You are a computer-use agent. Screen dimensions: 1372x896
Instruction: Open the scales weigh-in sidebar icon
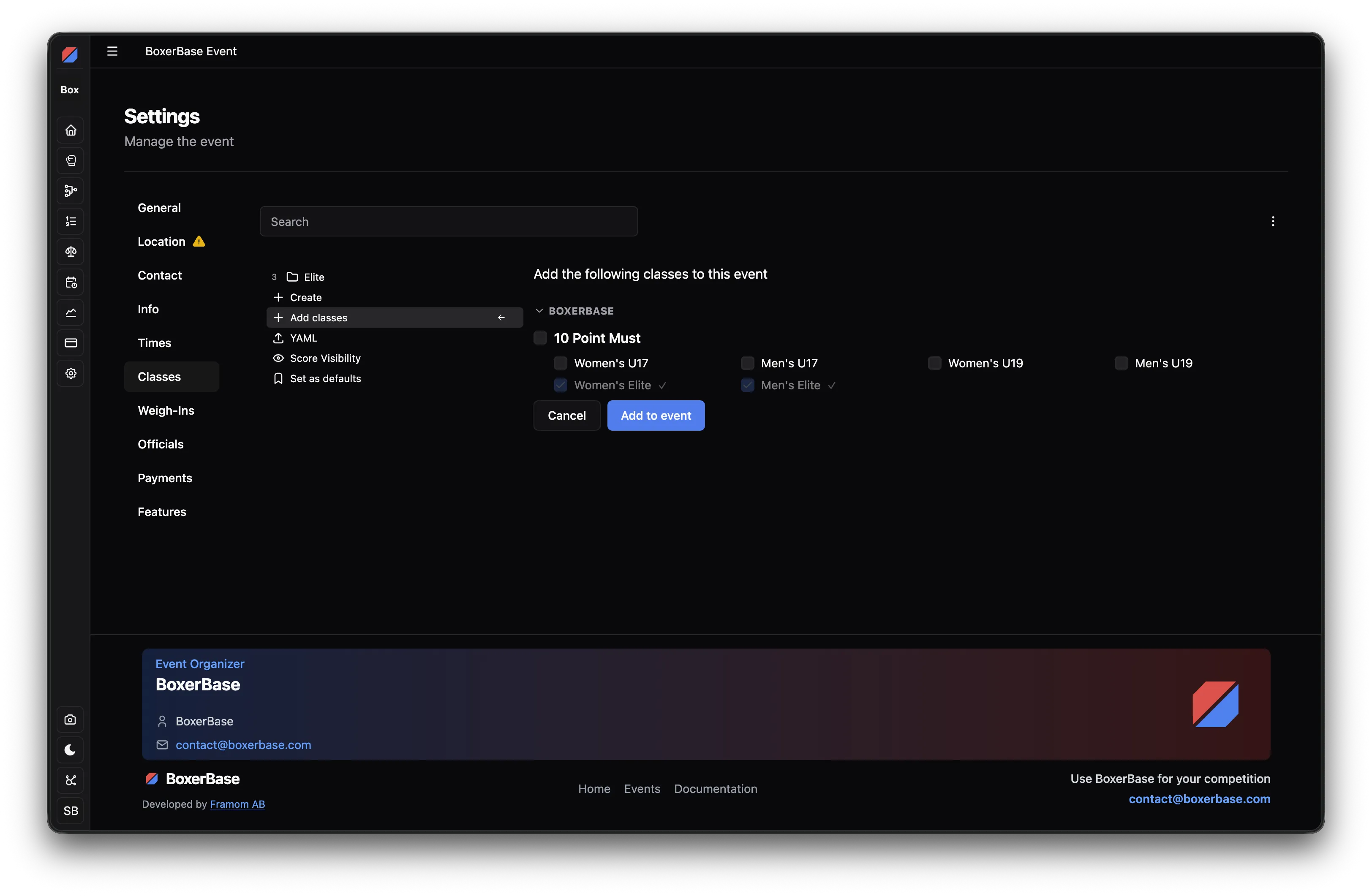pyautogui.click(x=71, y=252)
